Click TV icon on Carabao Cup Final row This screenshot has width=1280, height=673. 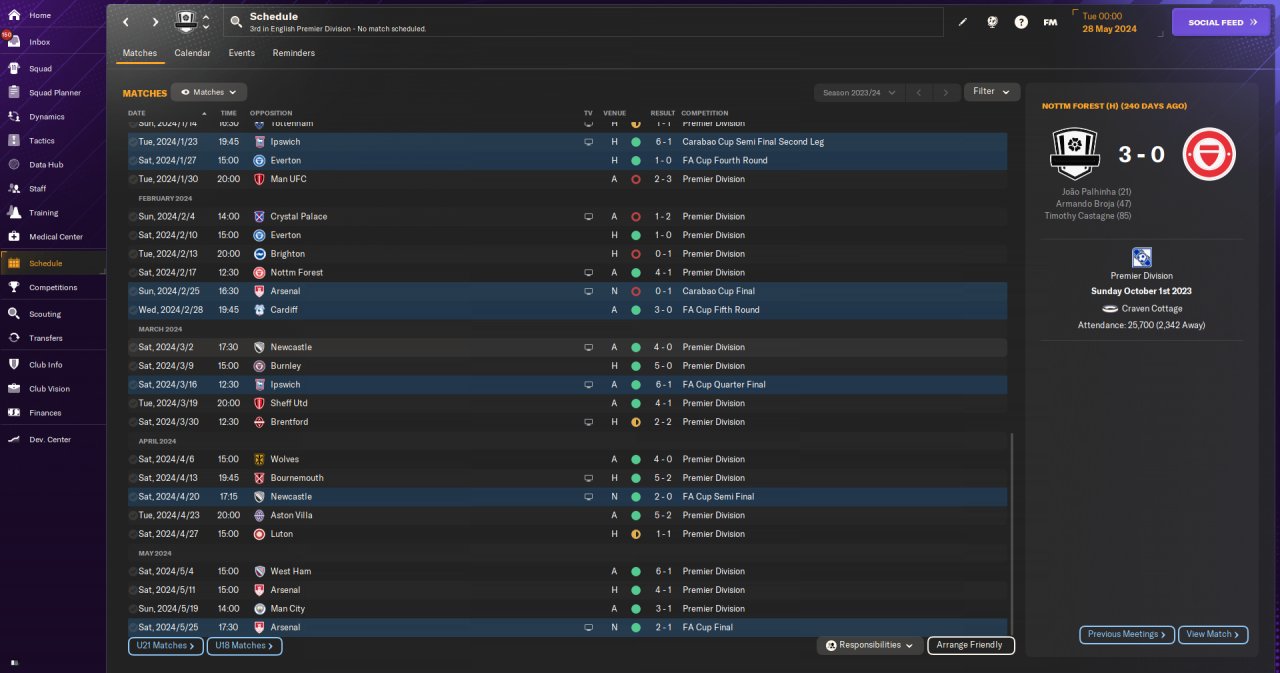pyautogui.click(x=588, y=291)
